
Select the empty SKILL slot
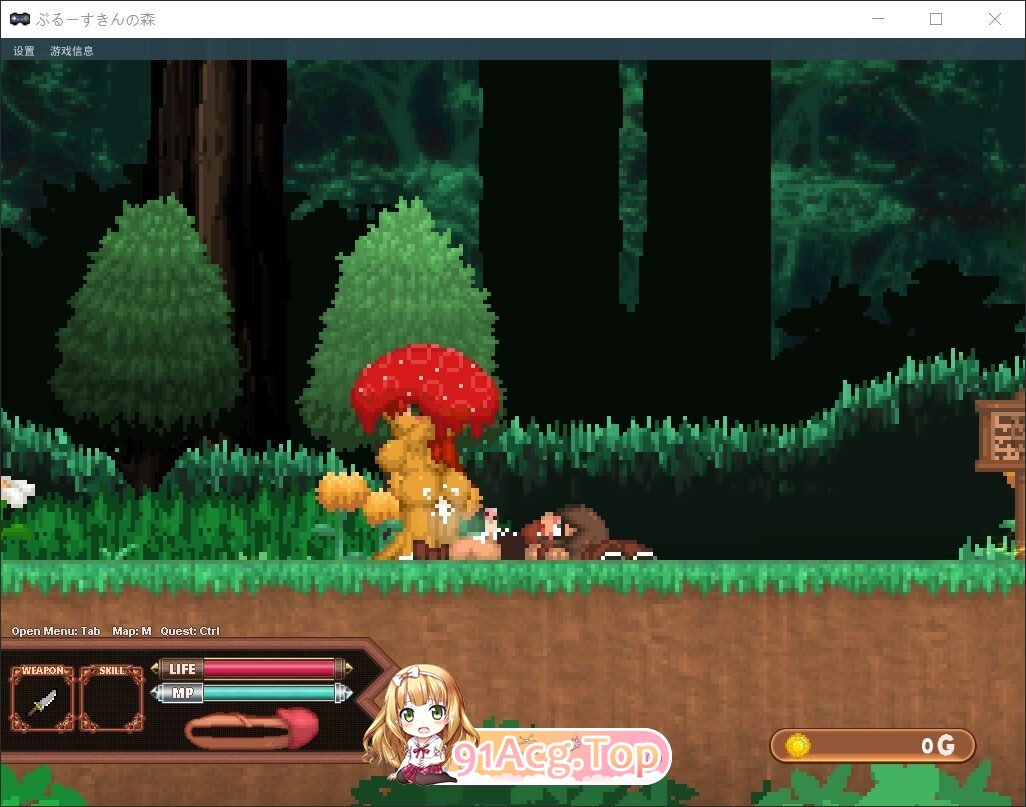click(x=111, y=700)
